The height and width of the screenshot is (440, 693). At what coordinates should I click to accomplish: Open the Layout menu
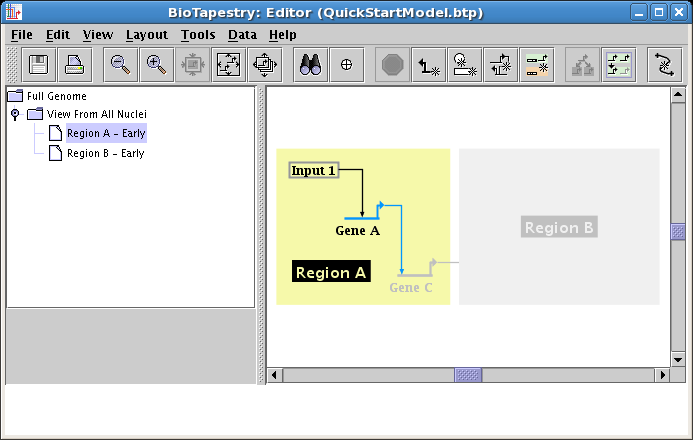(147, 34)
